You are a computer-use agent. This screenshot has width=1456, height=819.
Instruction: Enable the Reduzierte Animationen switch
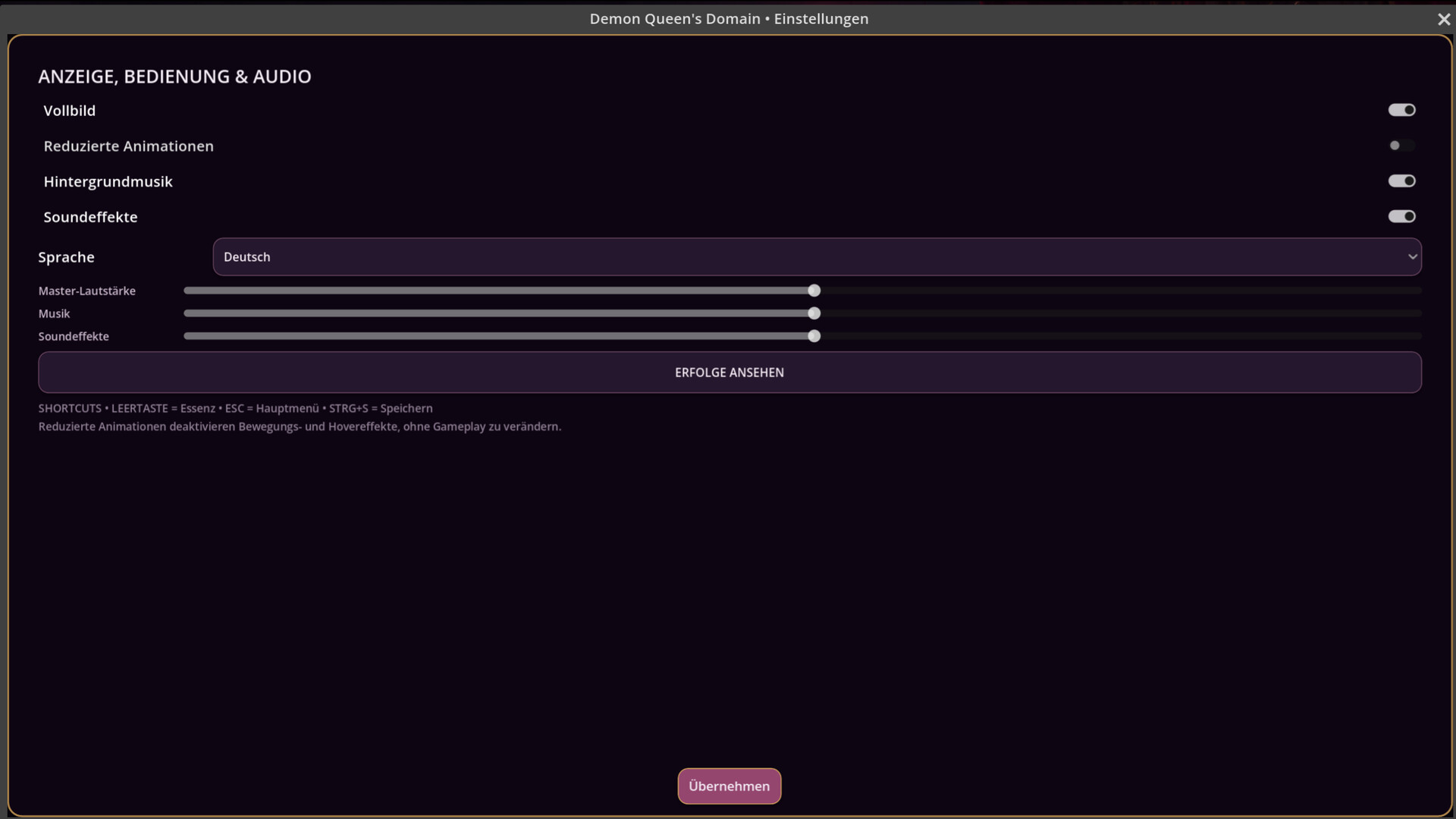tap(1401, 146)
